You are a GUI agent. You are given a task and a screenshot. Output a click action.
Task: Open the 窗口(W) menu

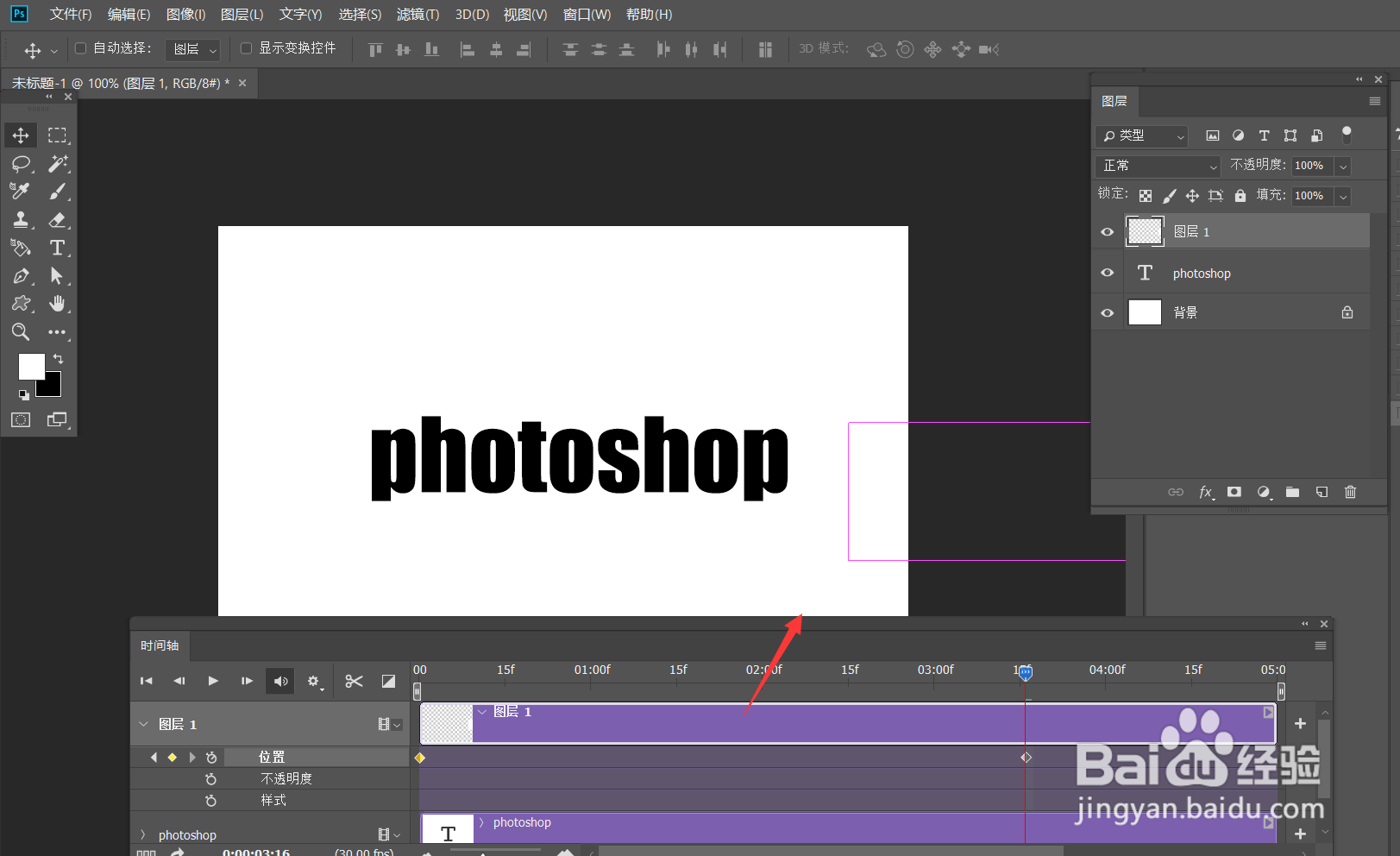point(587,15)
